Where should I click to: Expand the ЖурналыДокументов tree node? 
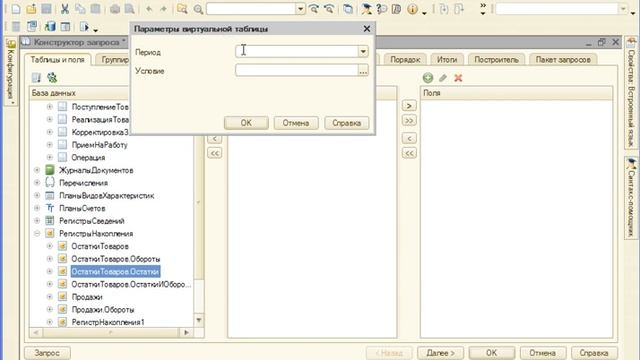click(x=37, y=170)
